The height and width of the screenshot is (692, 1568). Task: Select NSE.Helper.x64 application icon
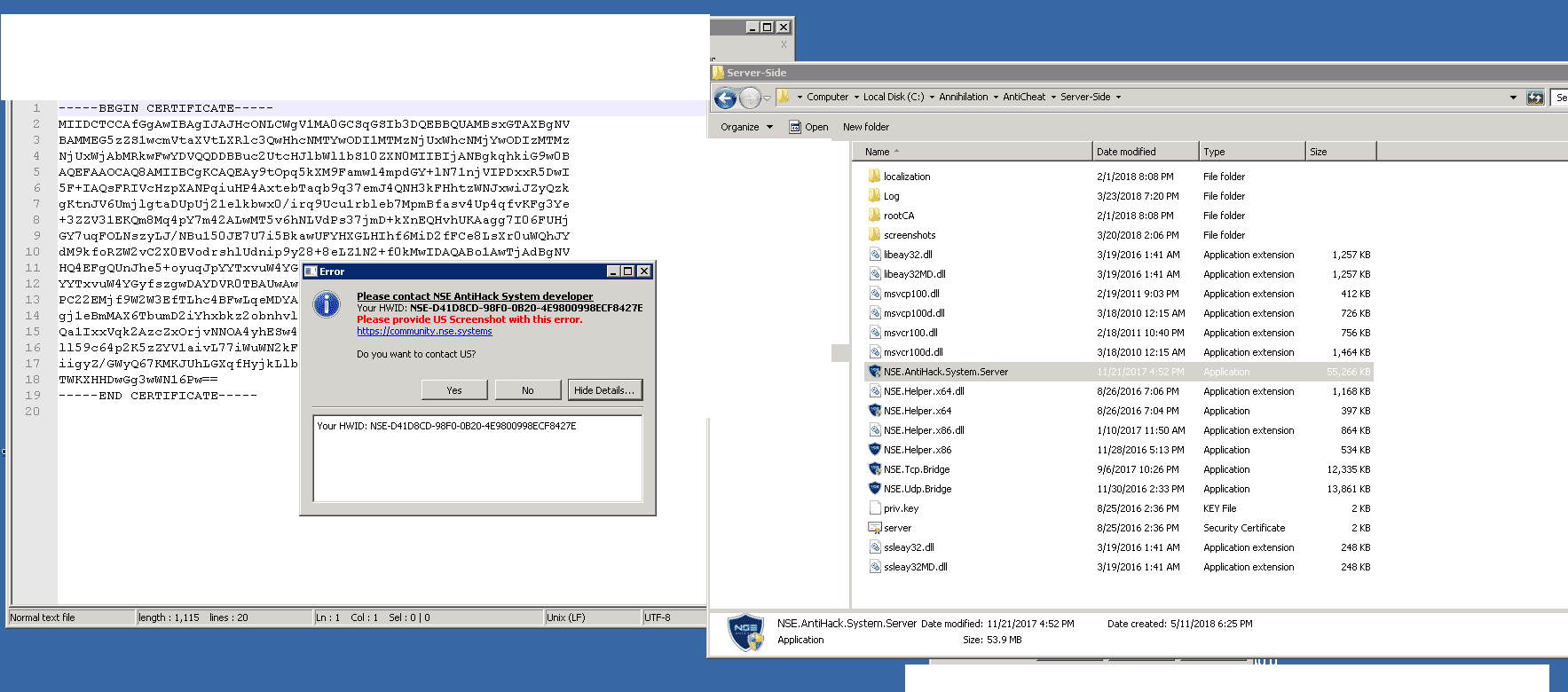[x=875, y=411]
